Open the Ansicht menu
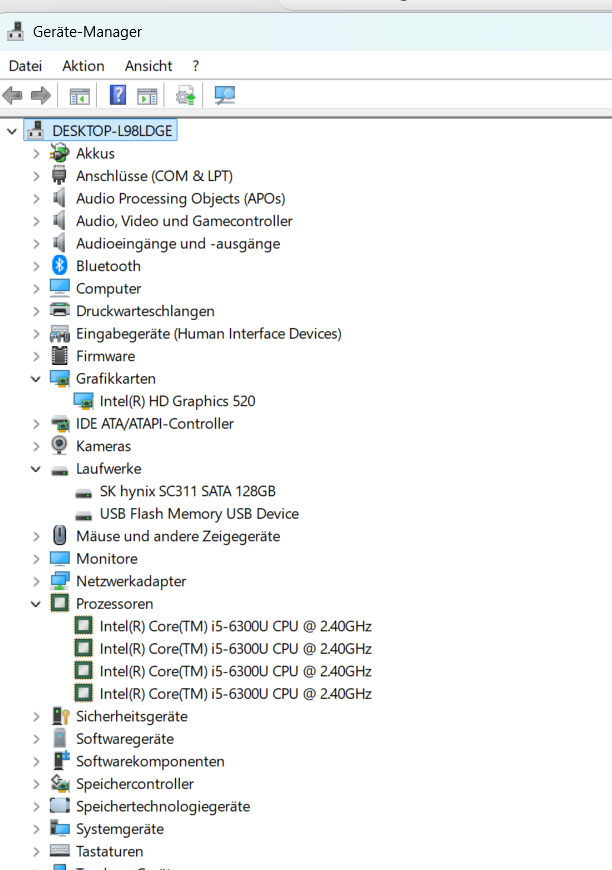Viewport: 612px width, 870px height. [148, 65]
